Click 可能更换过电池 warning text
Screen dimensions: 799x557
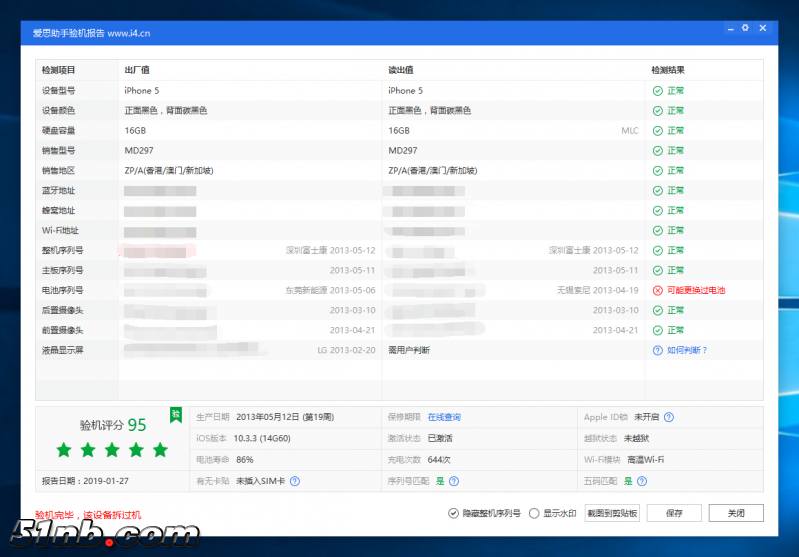696,290
